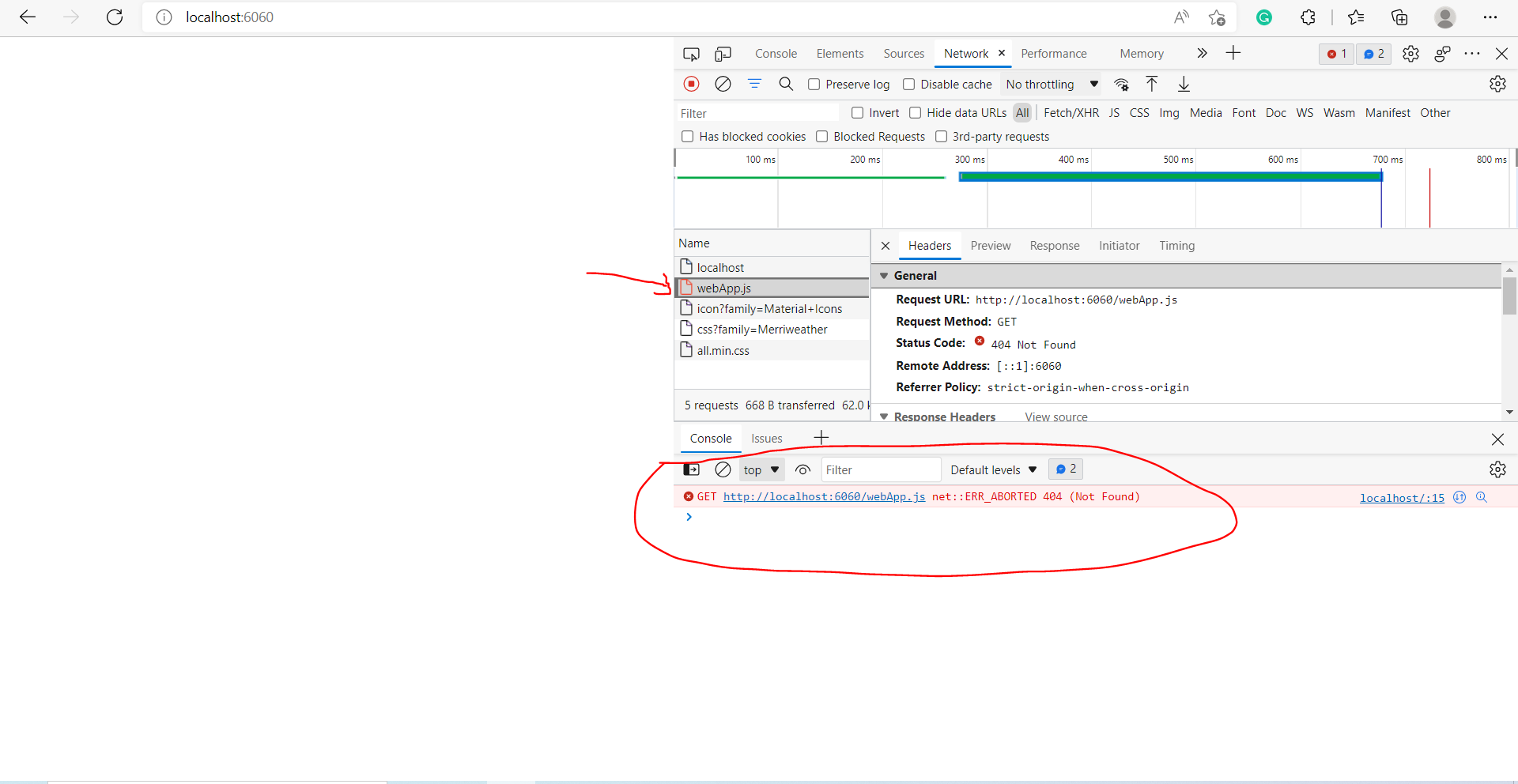Open network search magnifier icon

click(786, 84)
